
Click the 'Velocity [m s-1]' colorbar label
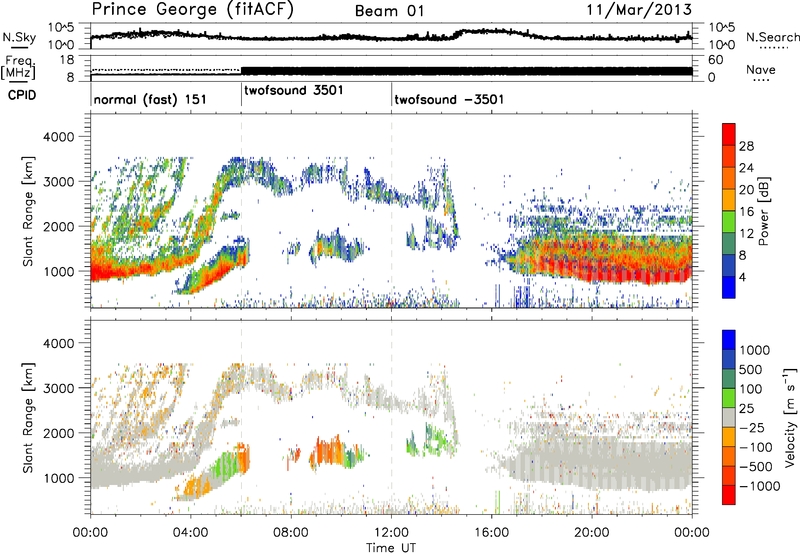point(790,417)
